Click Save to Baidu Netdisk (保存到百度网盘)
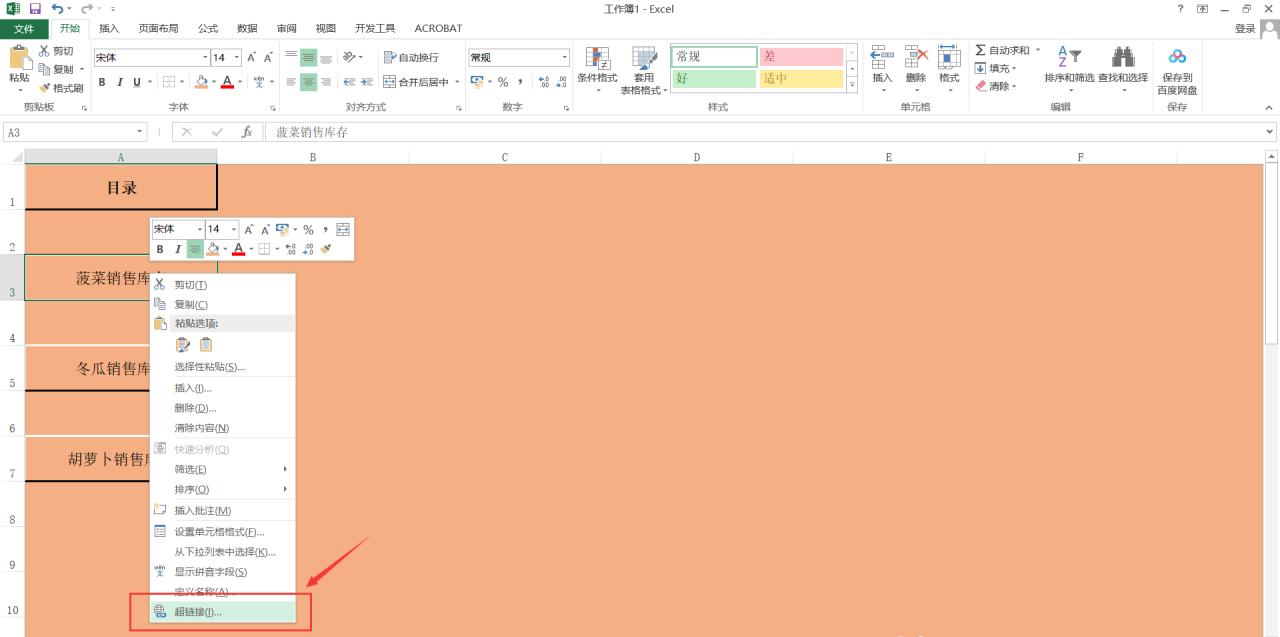 1177,70
